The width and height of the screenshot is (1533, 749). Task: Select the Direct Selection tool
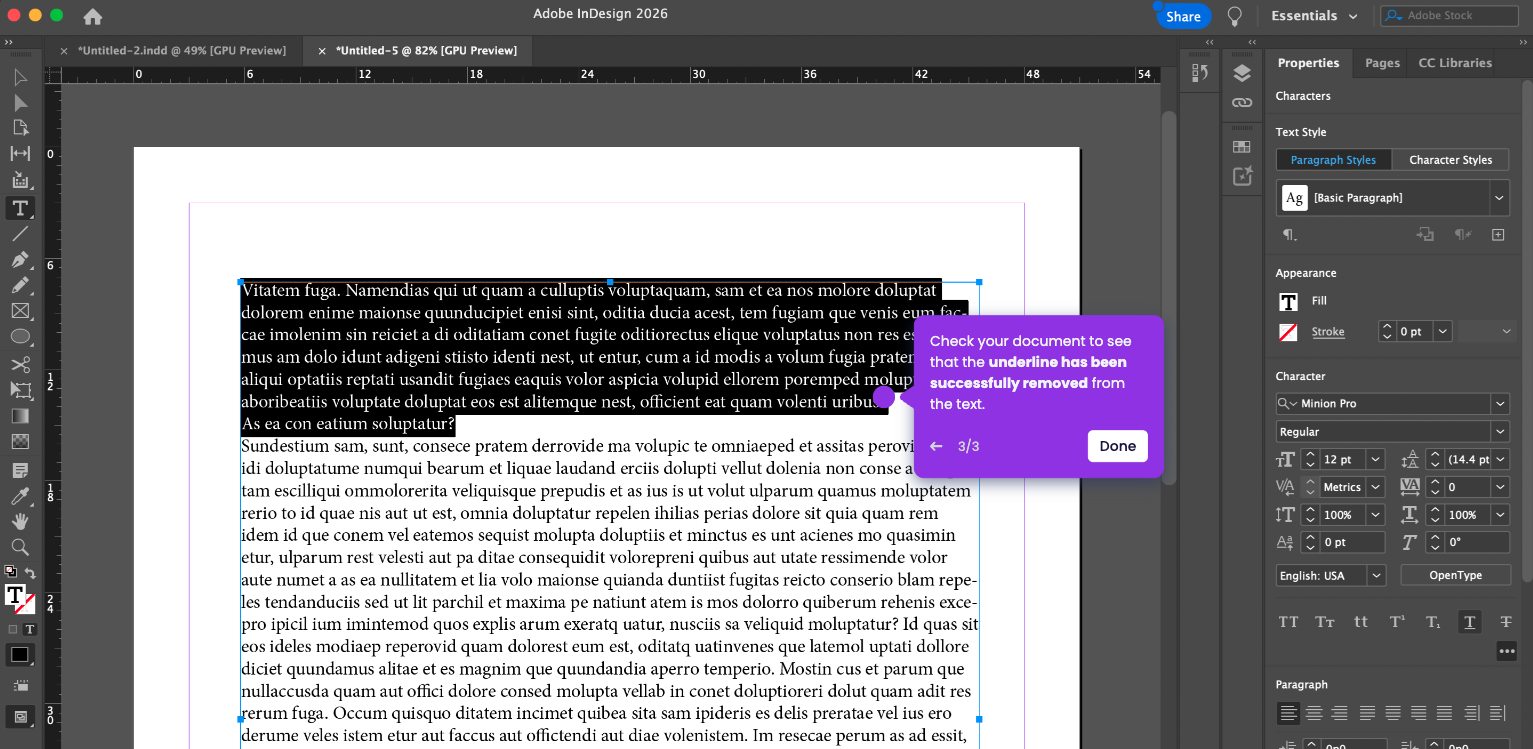20,103
